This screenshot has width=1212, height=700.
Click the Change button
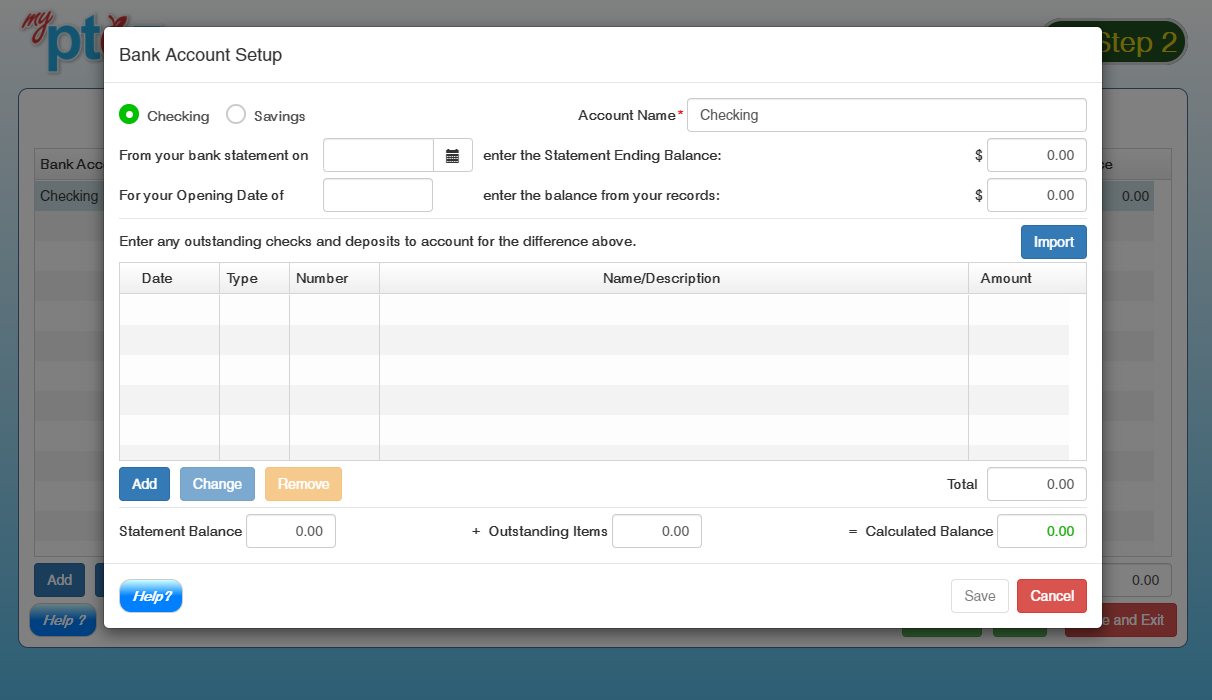point(217,484)
